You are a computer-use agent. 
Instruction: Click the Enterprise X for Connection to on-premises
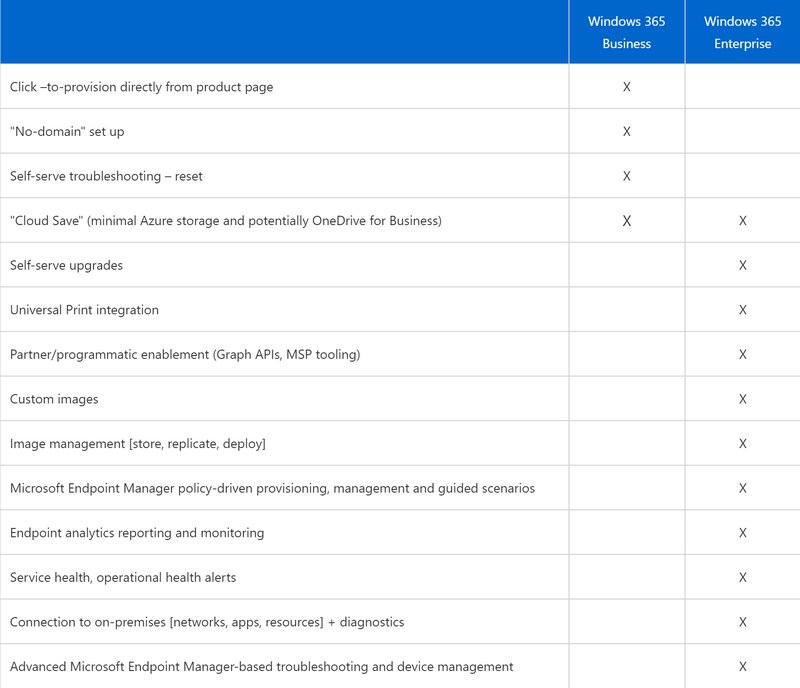tap(742, 622)
